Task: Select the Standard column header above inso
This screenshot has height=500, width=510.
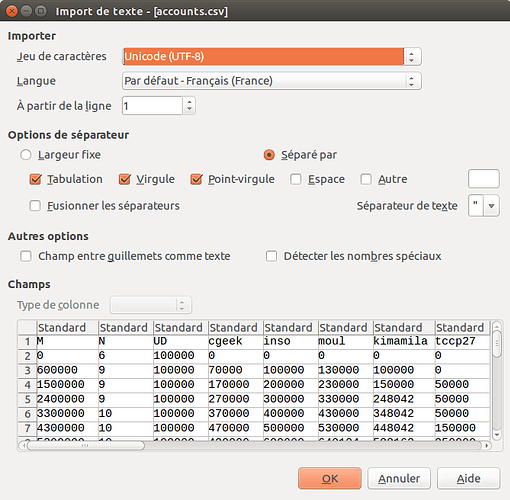Action: click(290, 328)
